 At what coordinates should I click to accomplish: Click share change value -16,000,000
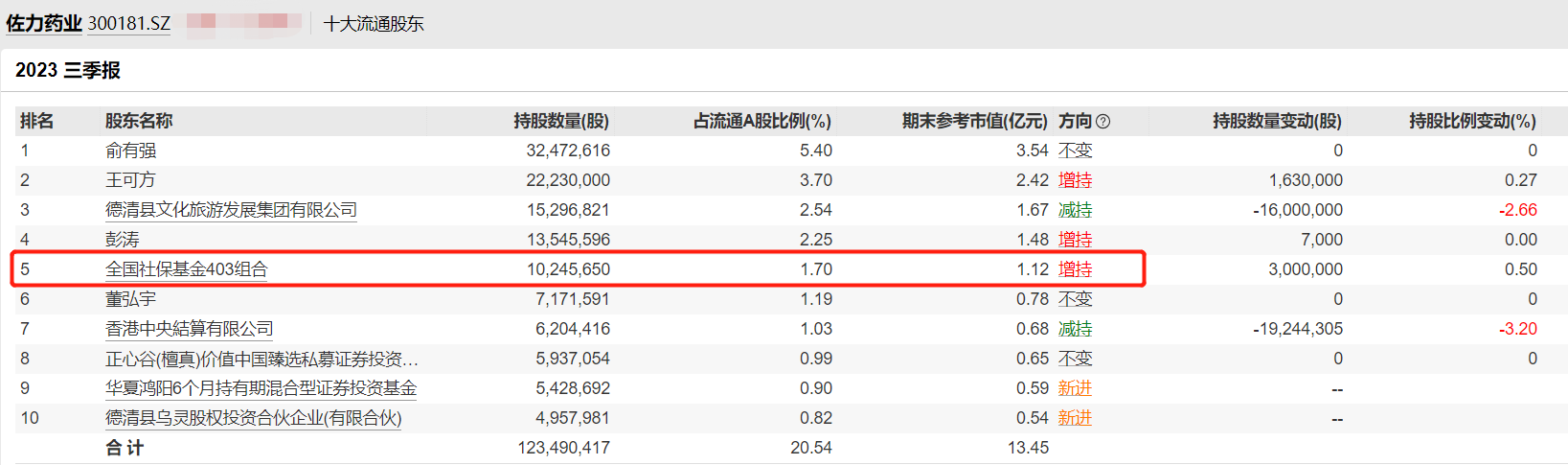coord(1298,210)
